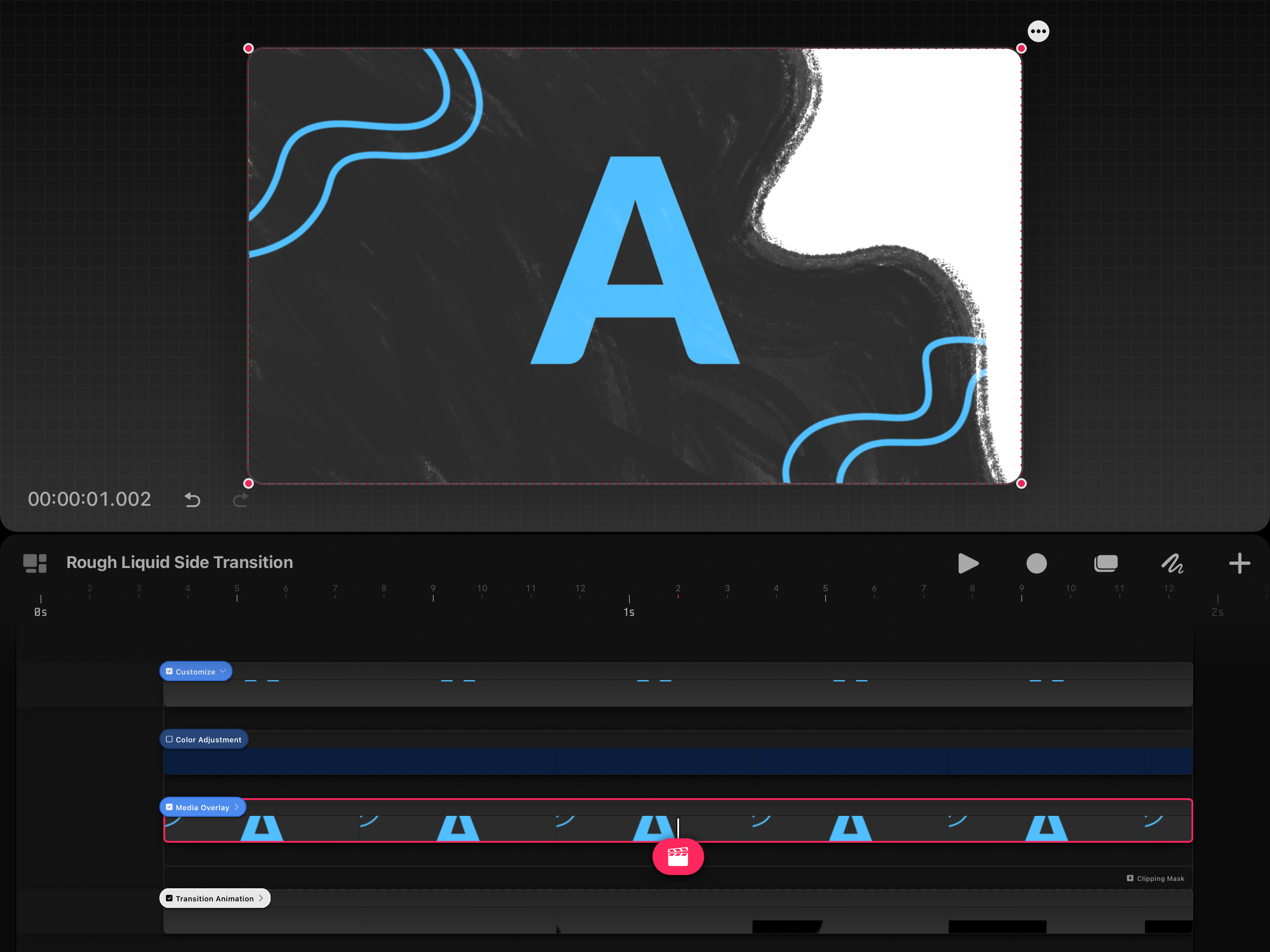Play the animation
Image resolution: width=1270 pixels, height=952 pixels.
click(x=968, y=563)
